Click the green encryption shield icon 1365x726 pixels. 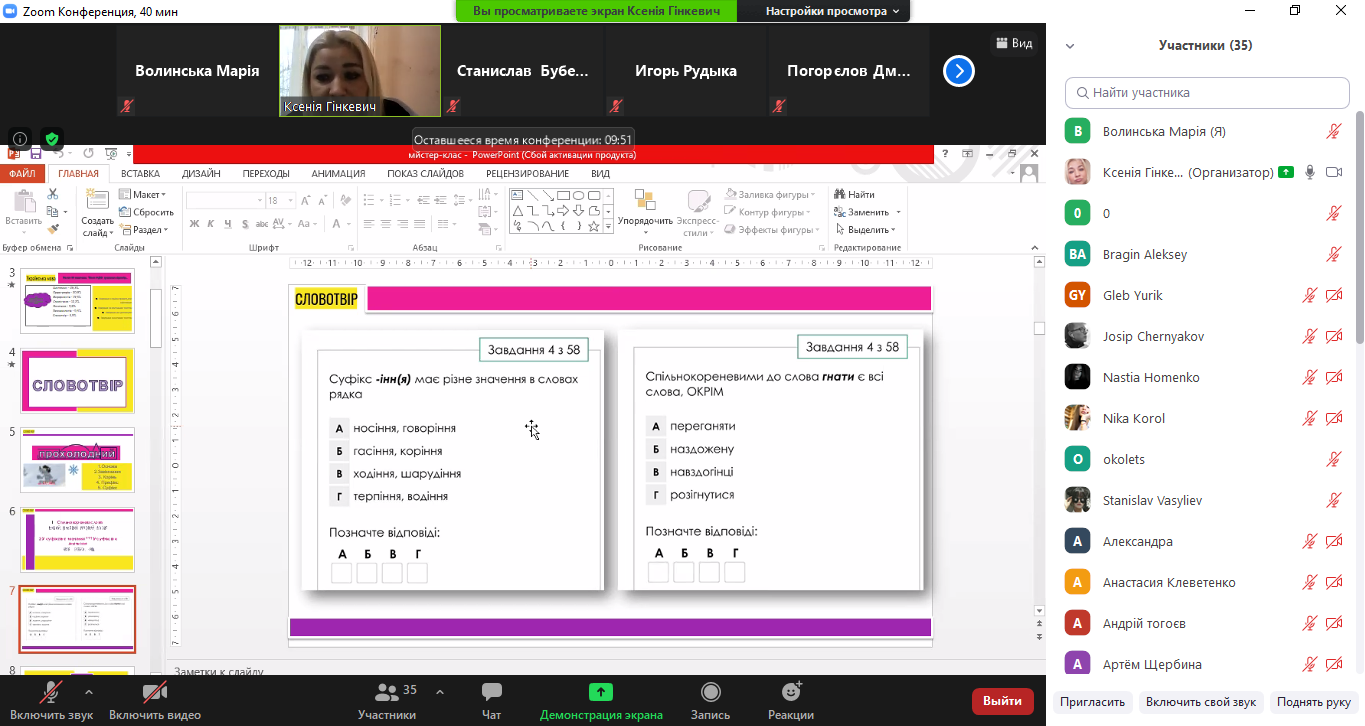52,139
